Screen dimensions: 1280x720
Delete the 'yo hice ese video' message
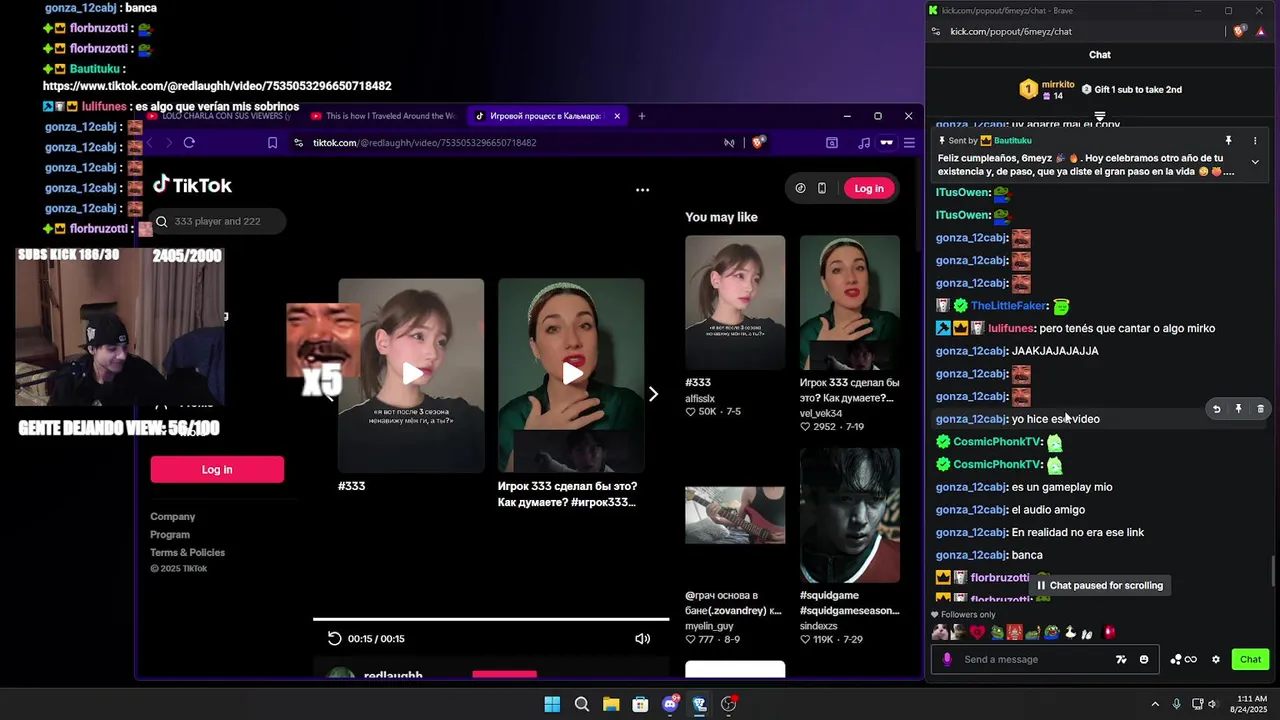coord(1260,409)
